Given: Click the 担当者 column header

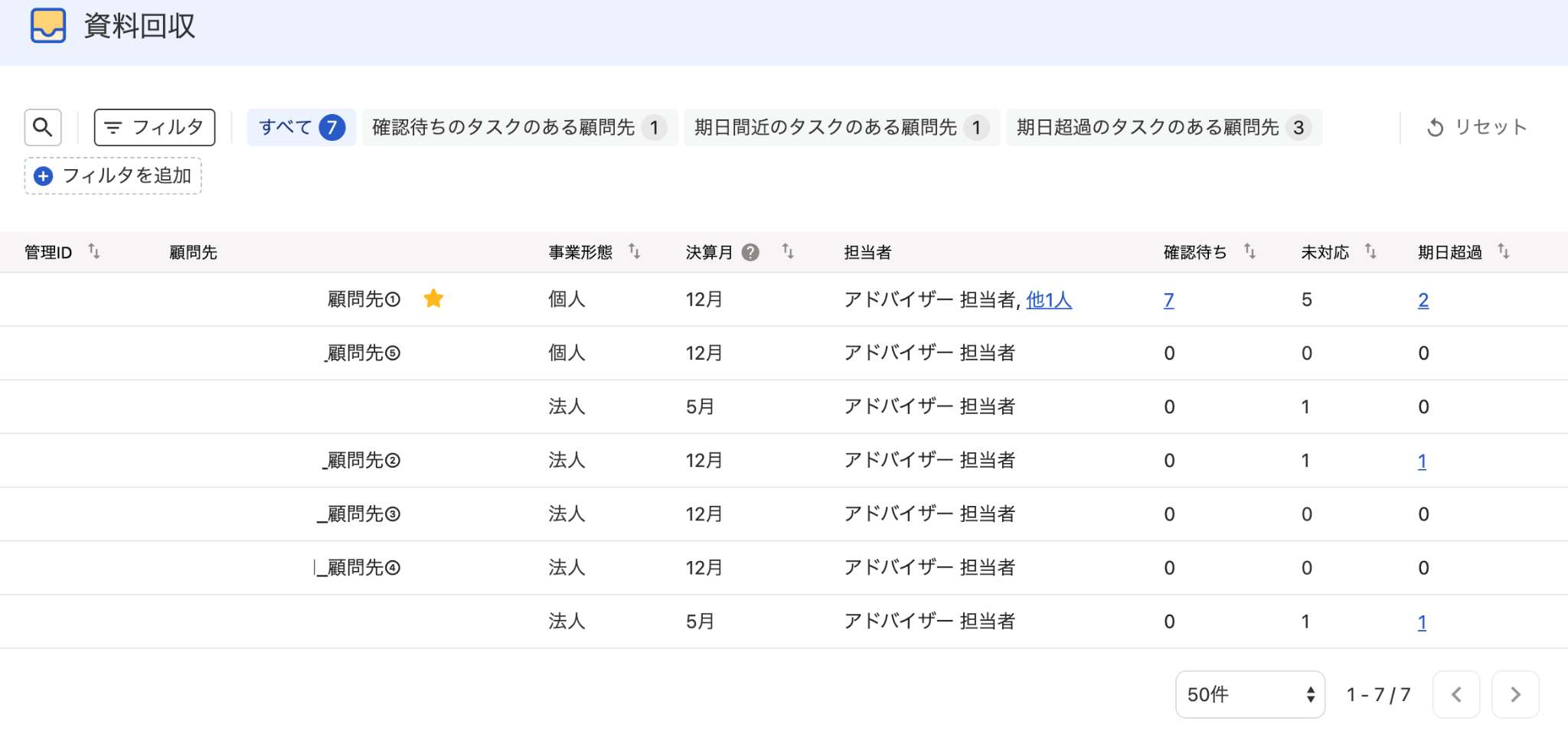Looking at the screenshot, I should coord(868,253).
